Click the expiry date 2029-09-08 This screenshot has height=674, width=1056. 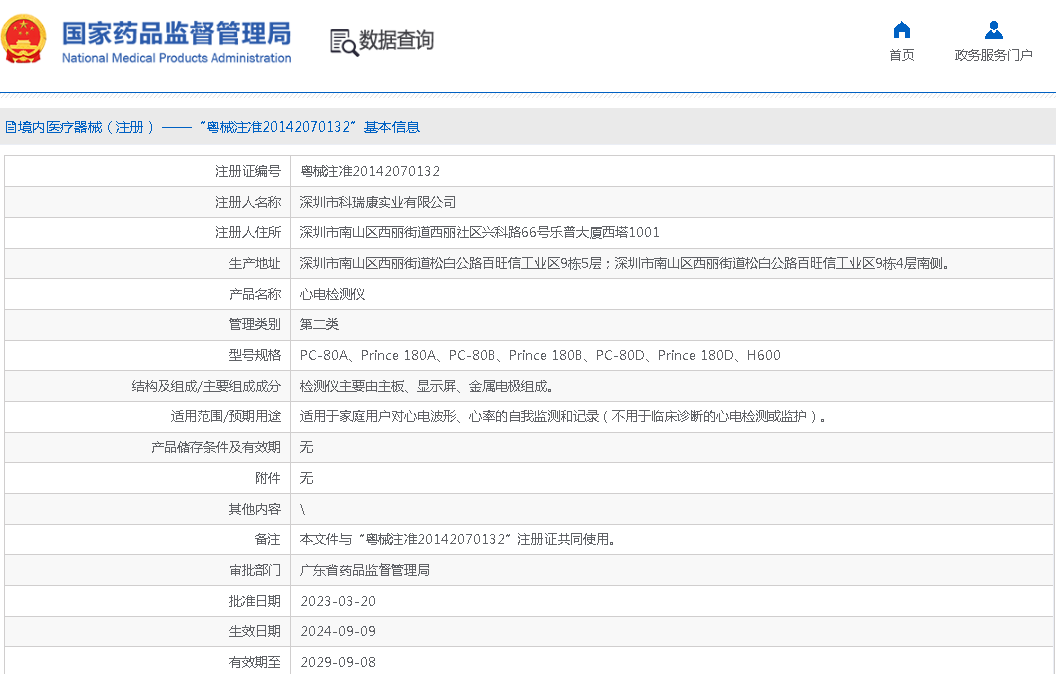(338, 662)
